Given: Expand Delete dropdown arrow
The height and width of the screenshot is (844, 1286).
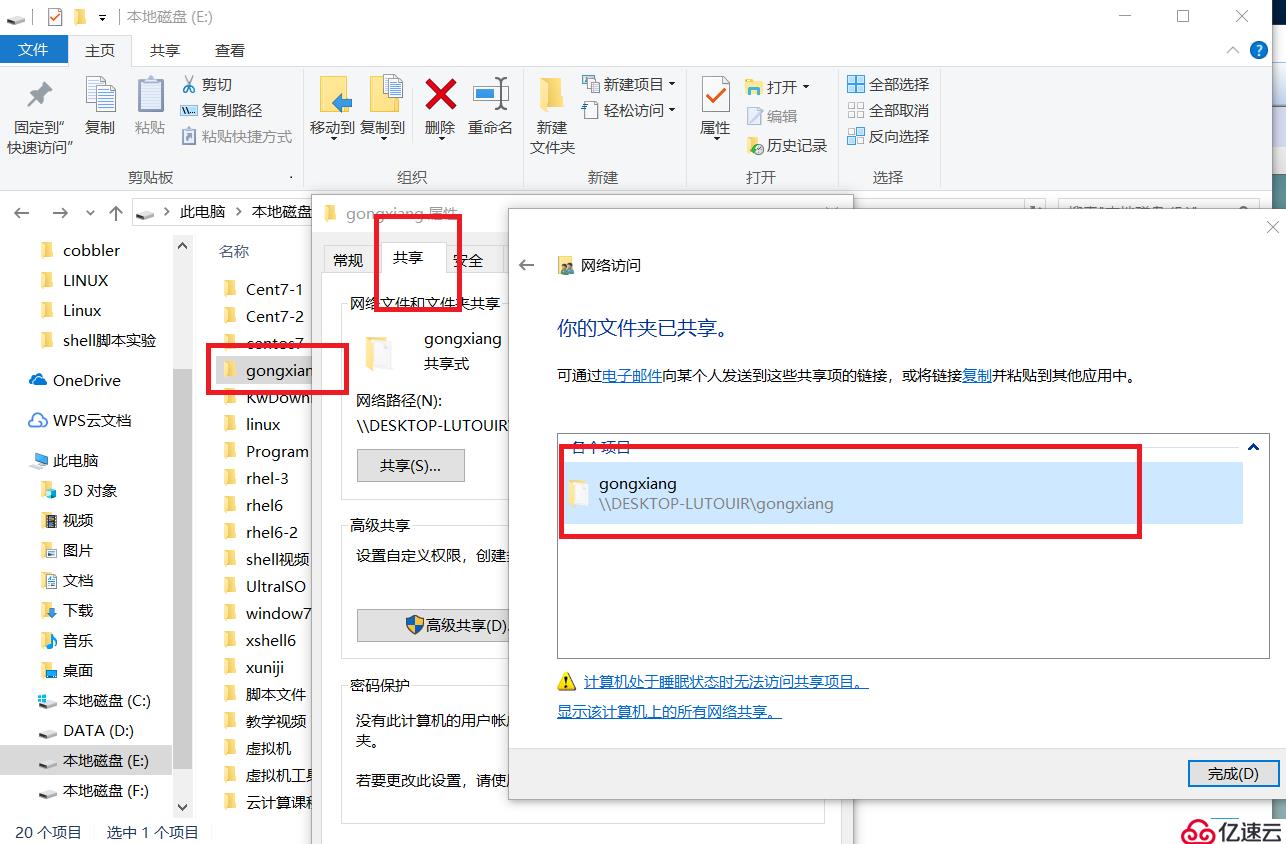Looking at the screenshot, I should pyautogui.click(x=440, y=138).
